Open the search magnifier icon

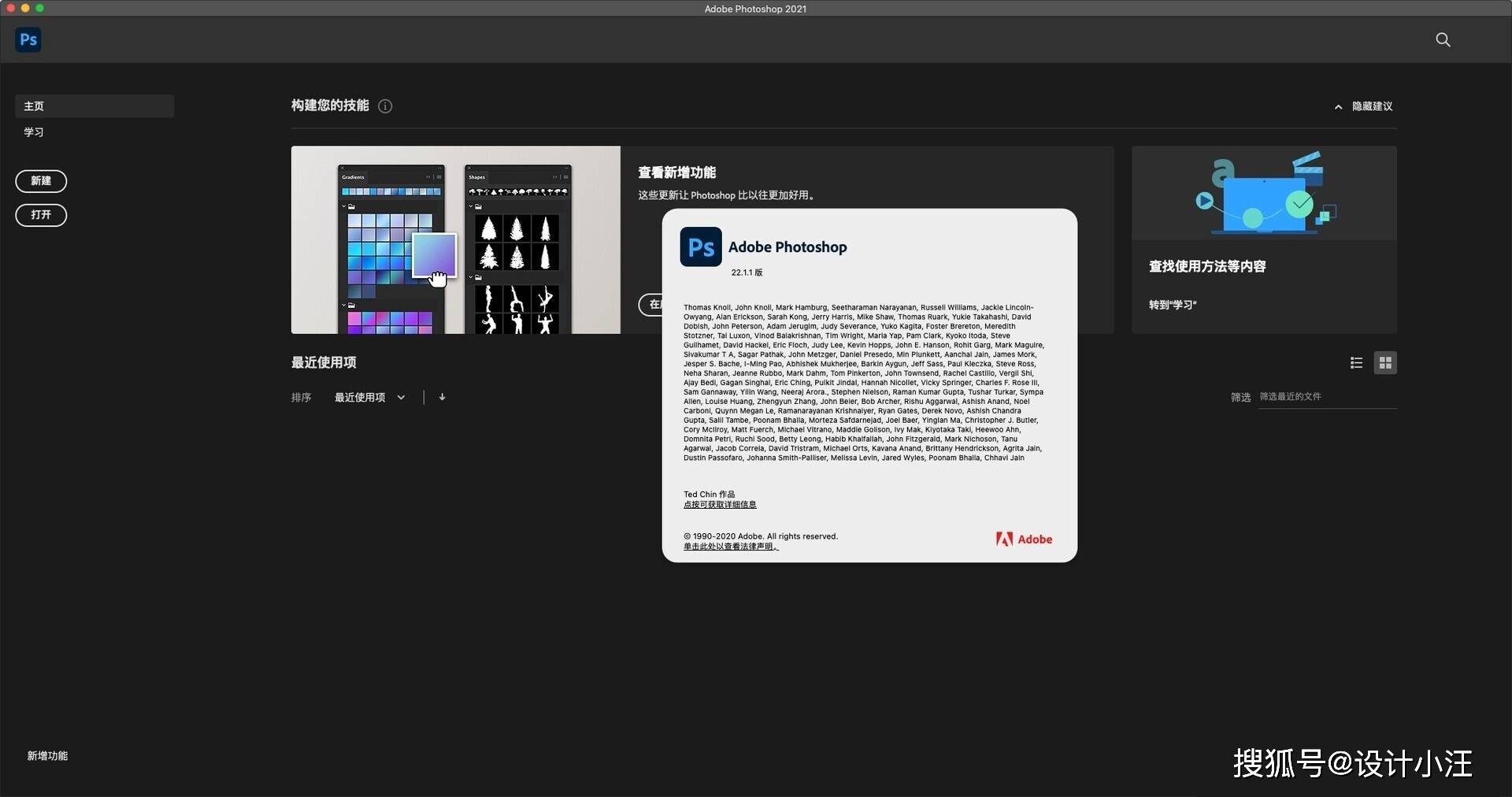[1443, 39]
